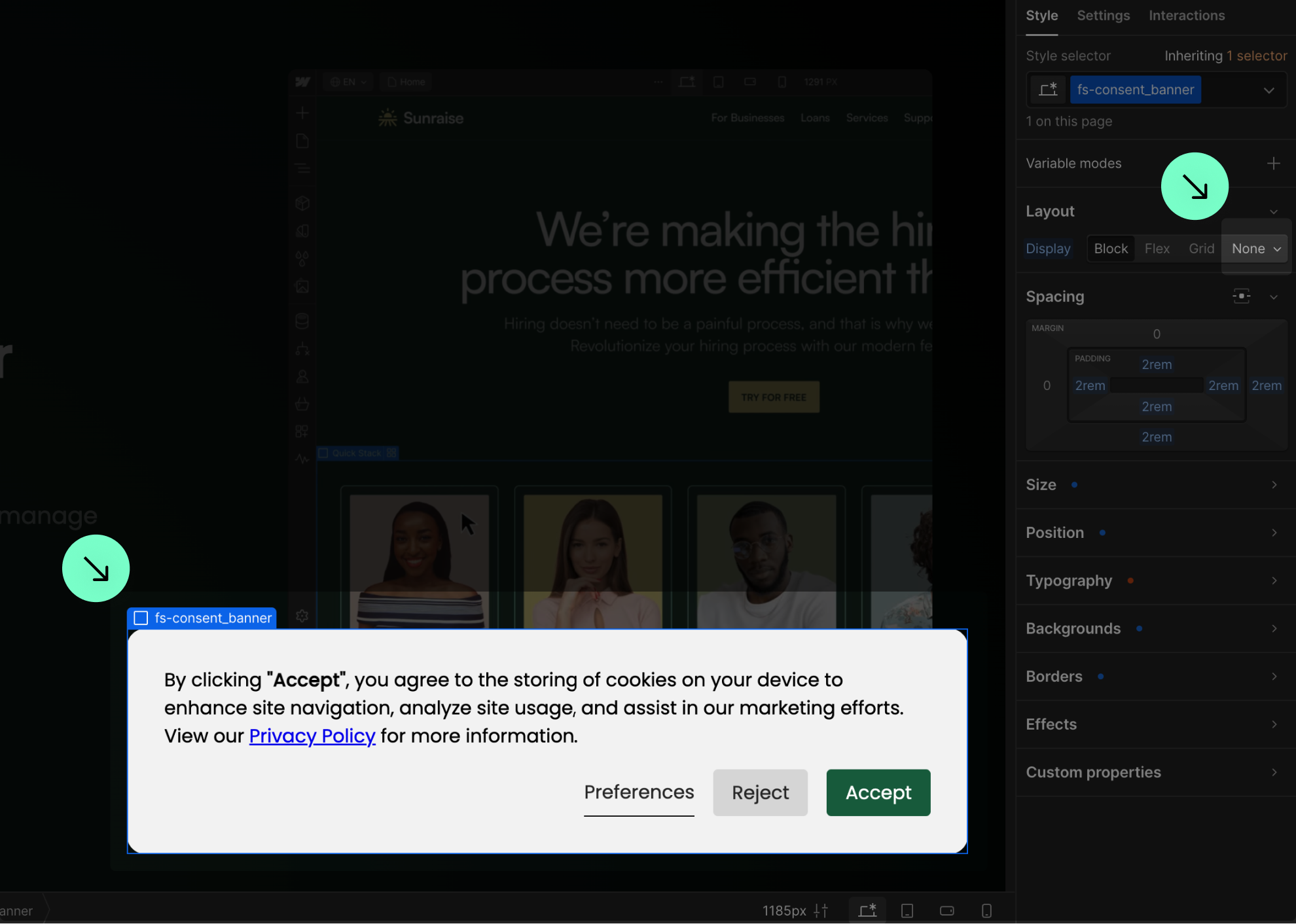Open the Privacy Policy link
The image size is (1296, 924).
(x=312, y=736)
